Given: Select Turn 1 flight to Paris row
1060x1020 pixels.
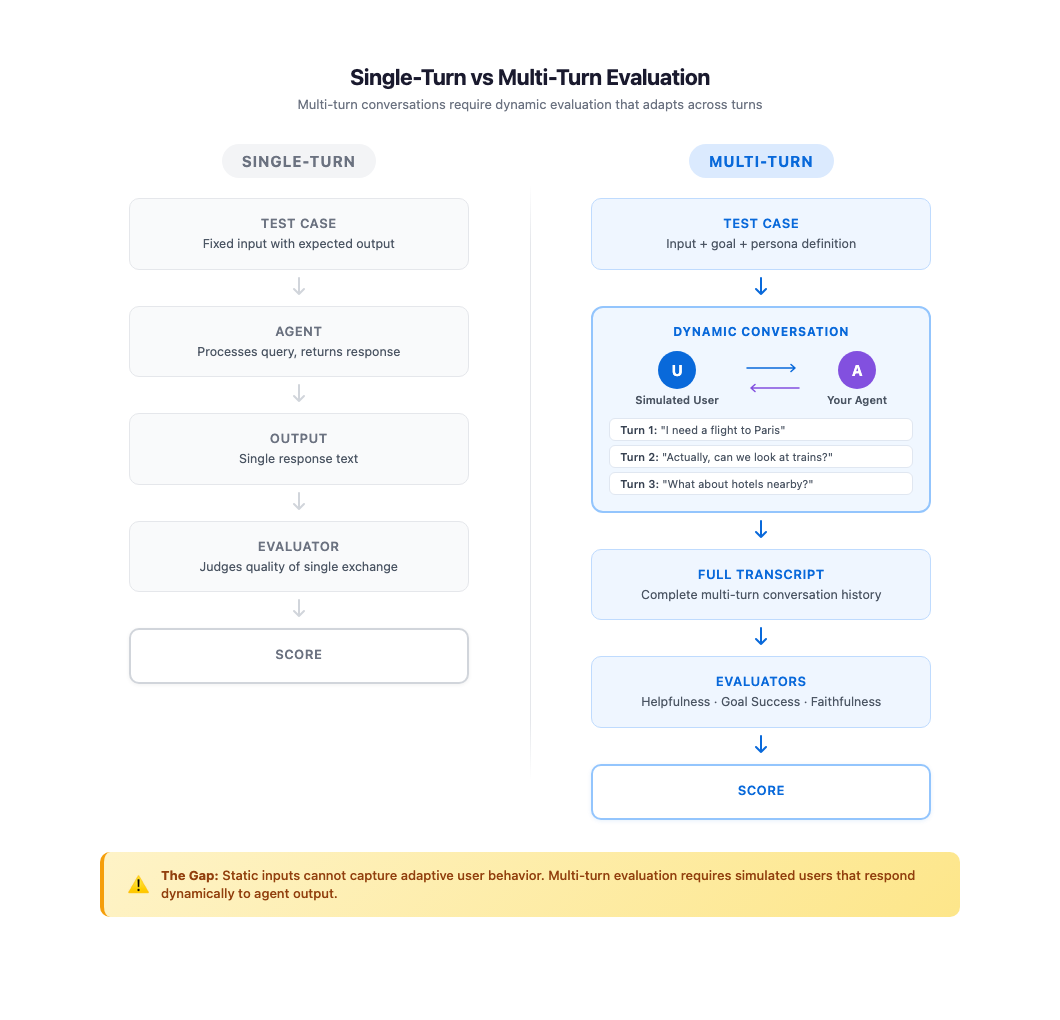Looking at the screenshot, I should point(761,430).
